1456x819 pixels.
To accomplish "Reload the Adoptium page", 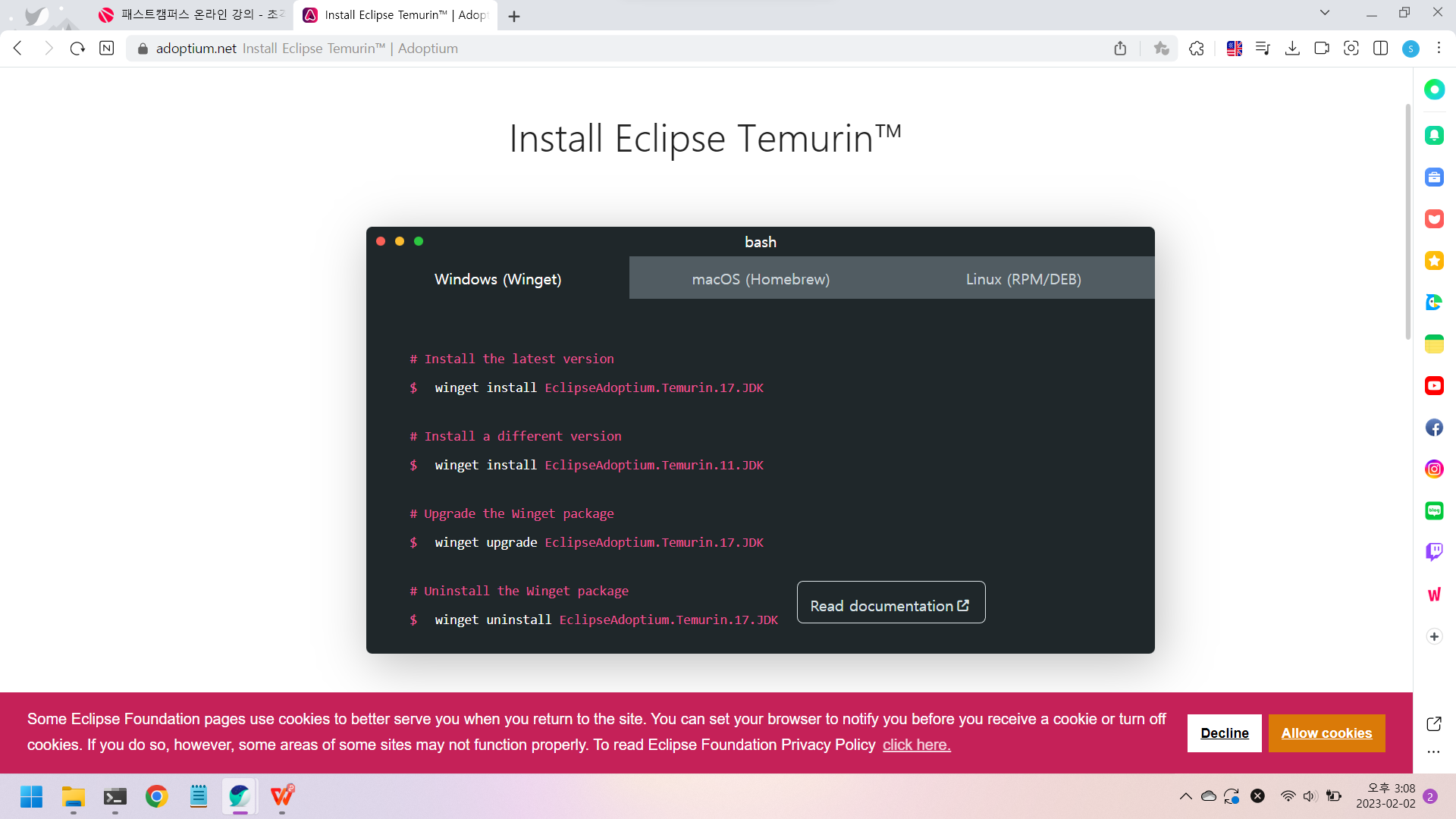I will point(77,49).
